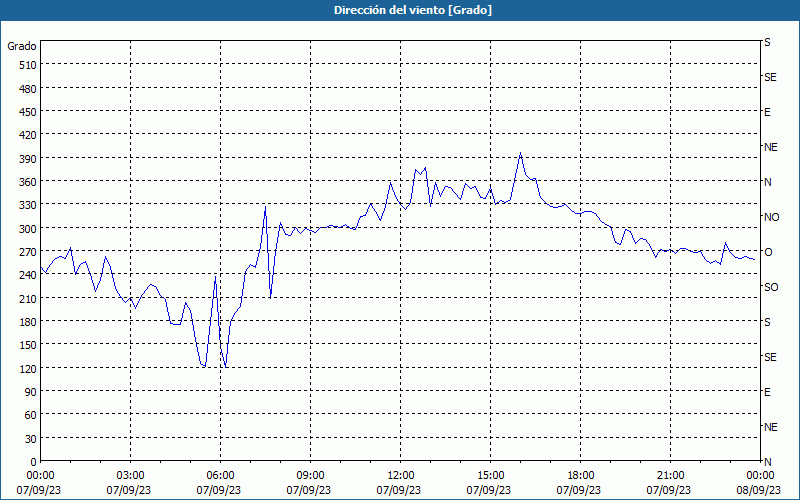This screenshot has height=500, width=800.
Task: Select the 06:00 time axis label
Action: pos(220,476)
